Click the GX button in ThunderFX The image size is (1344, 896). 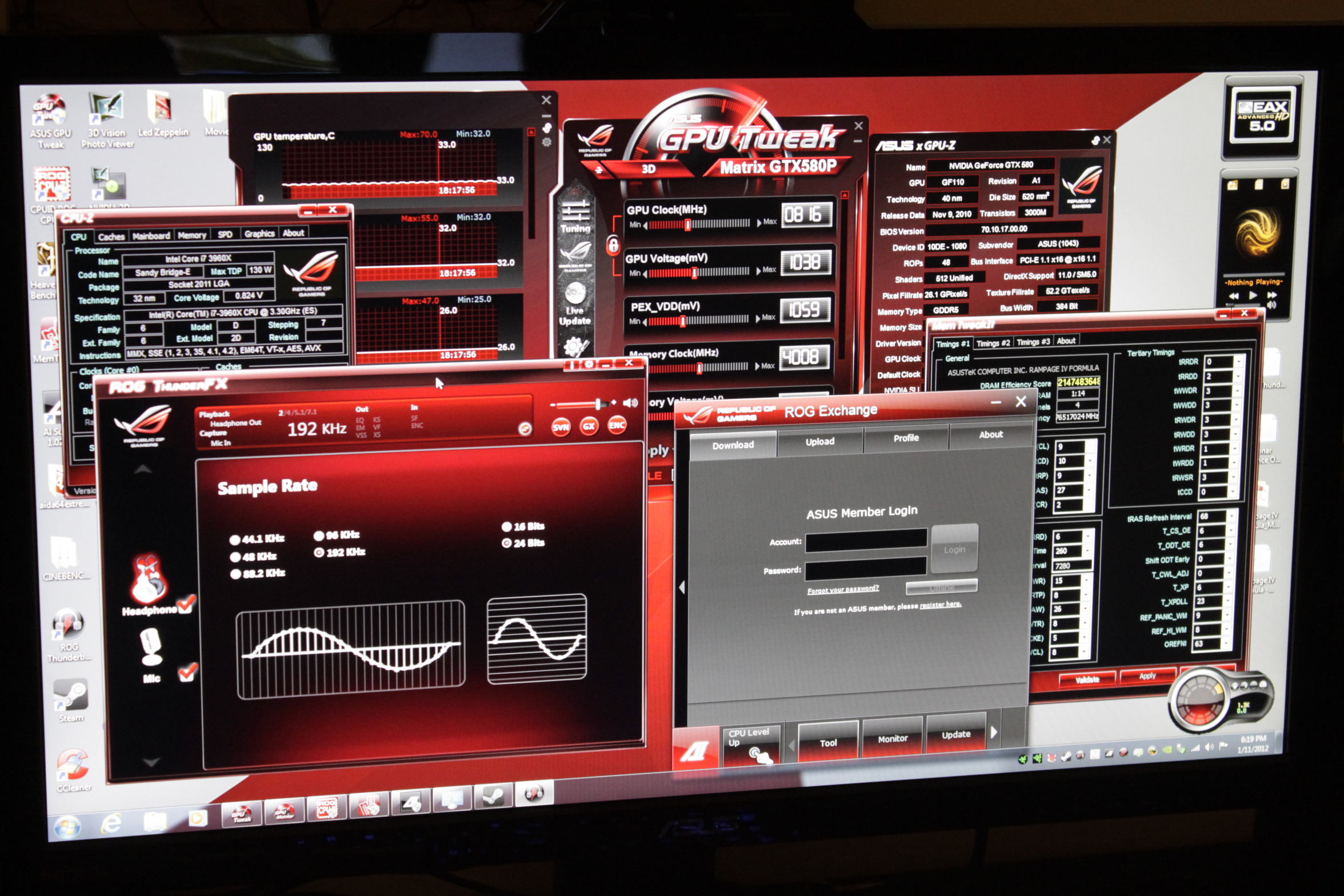point(589,426)
